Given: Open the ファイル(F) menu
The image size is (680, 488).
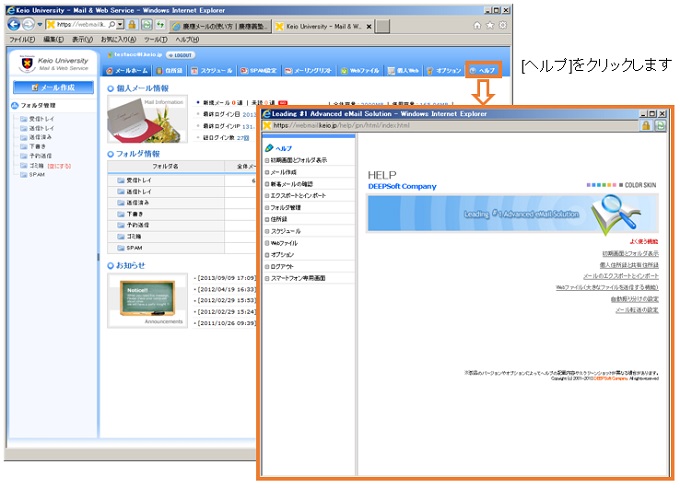Looking at the screenshot, I should pyautogui.click(x=22, y=39).
